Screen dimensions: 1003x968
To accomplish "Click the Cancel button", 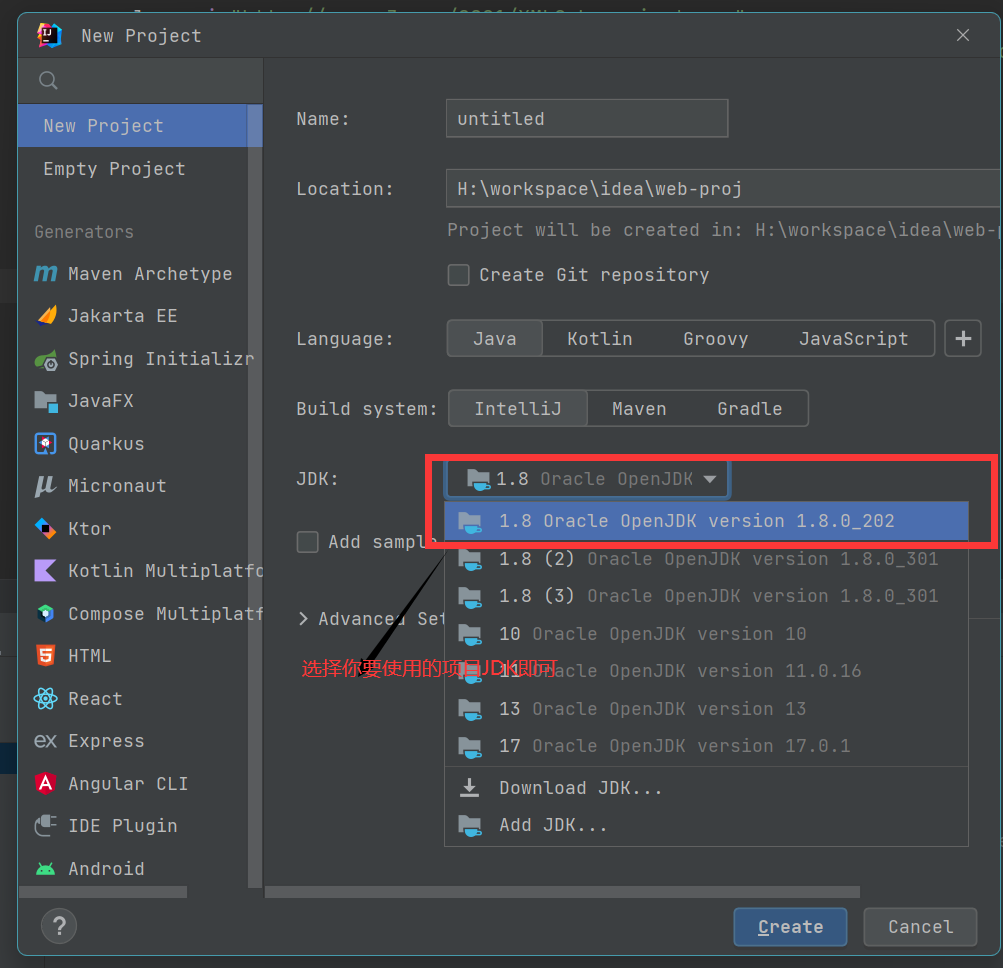I will [x=920, y=926].
